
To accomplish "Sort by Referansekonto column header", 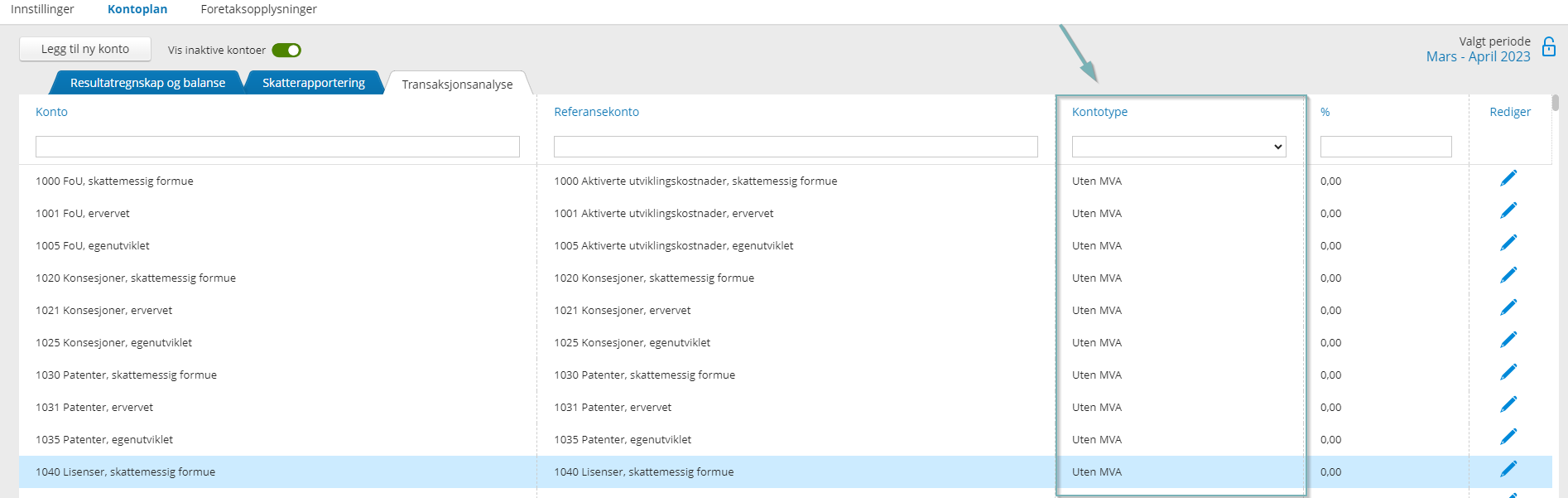I will (596, 112).
